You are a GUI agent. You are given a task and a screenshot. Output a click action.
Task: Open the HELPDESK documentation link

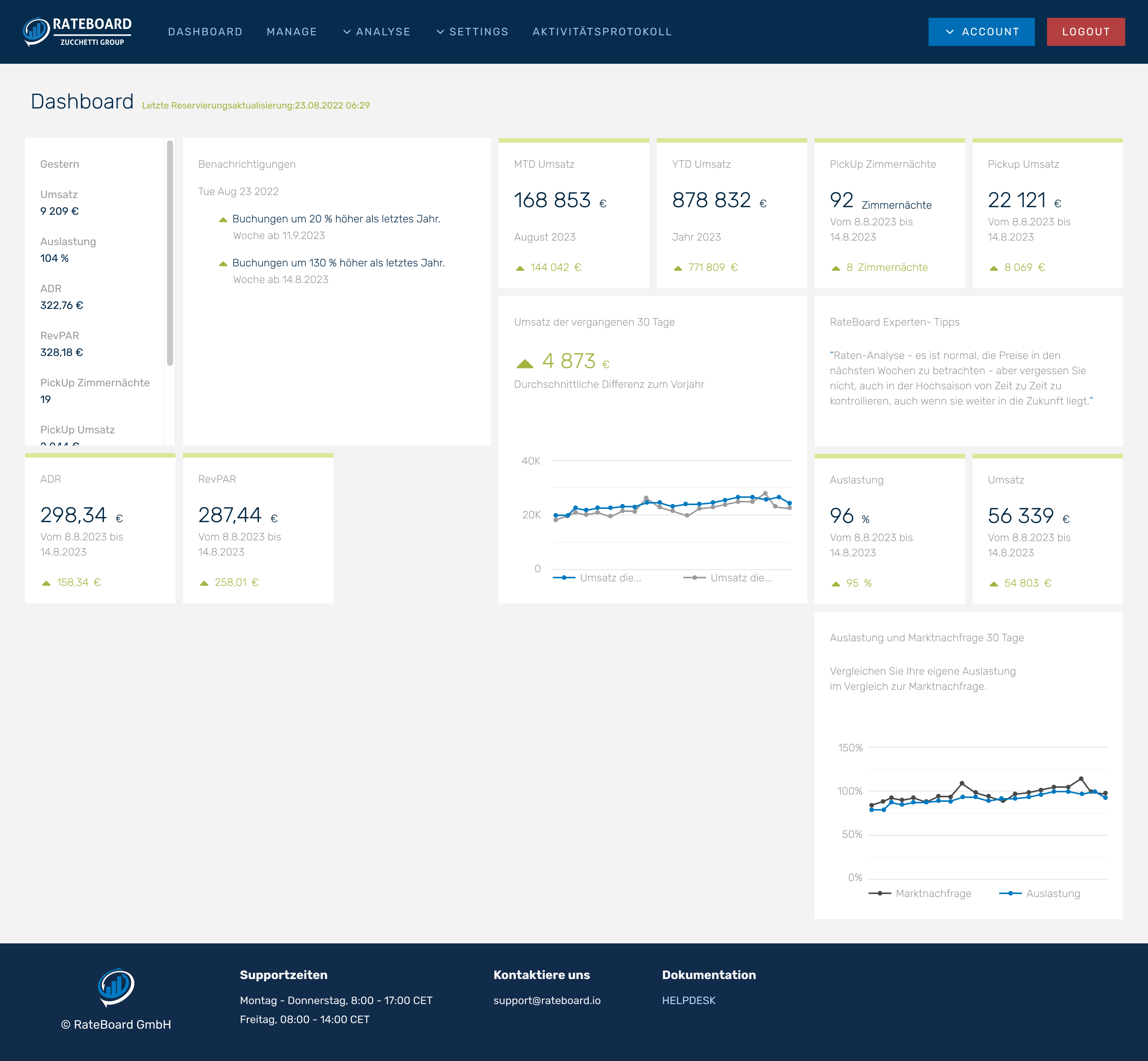tap(688, 1000)
